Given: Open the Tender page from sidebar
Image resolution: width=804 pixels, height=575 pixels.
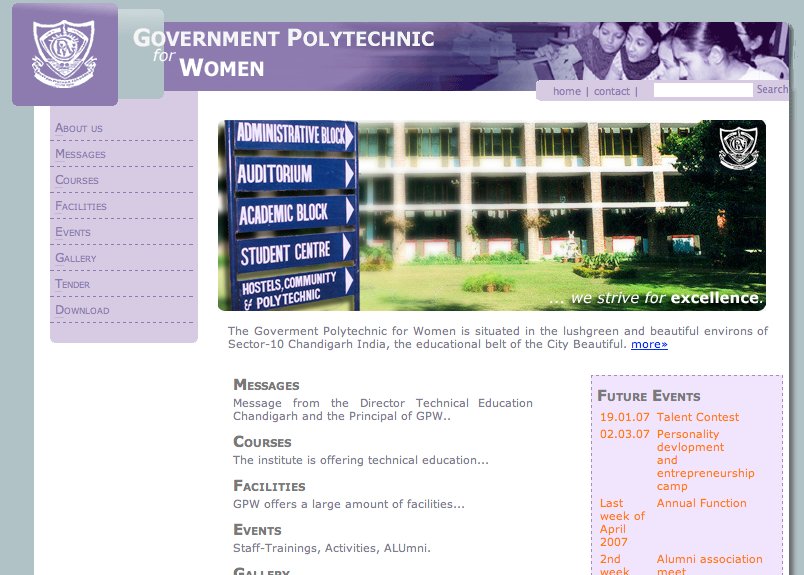Looking at the screenshot, I should tap(73, 284).
